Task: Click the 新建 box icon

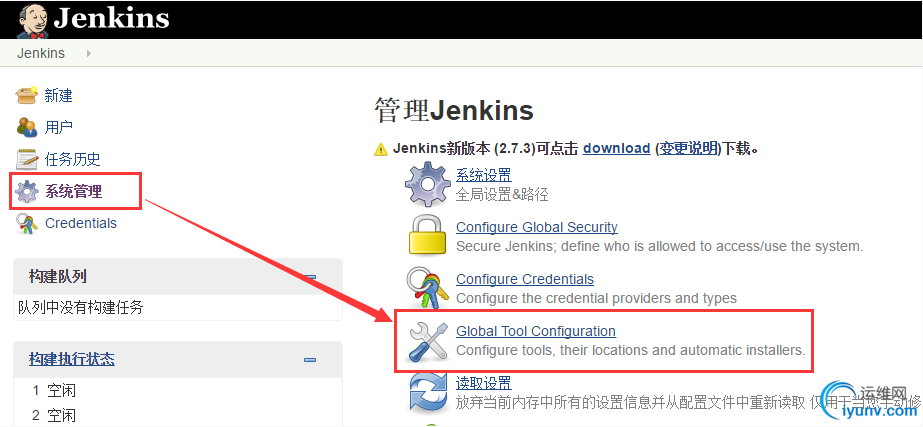Action: pyautogui.click(x=26, y=95)
